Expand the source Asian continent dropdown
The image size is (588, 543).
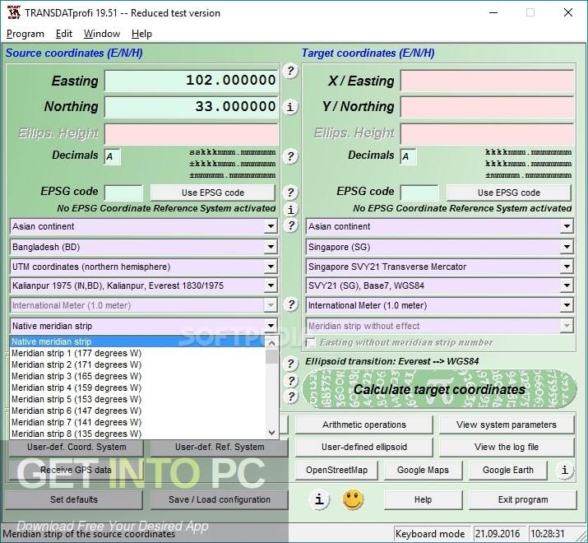[x=270, y=226]
